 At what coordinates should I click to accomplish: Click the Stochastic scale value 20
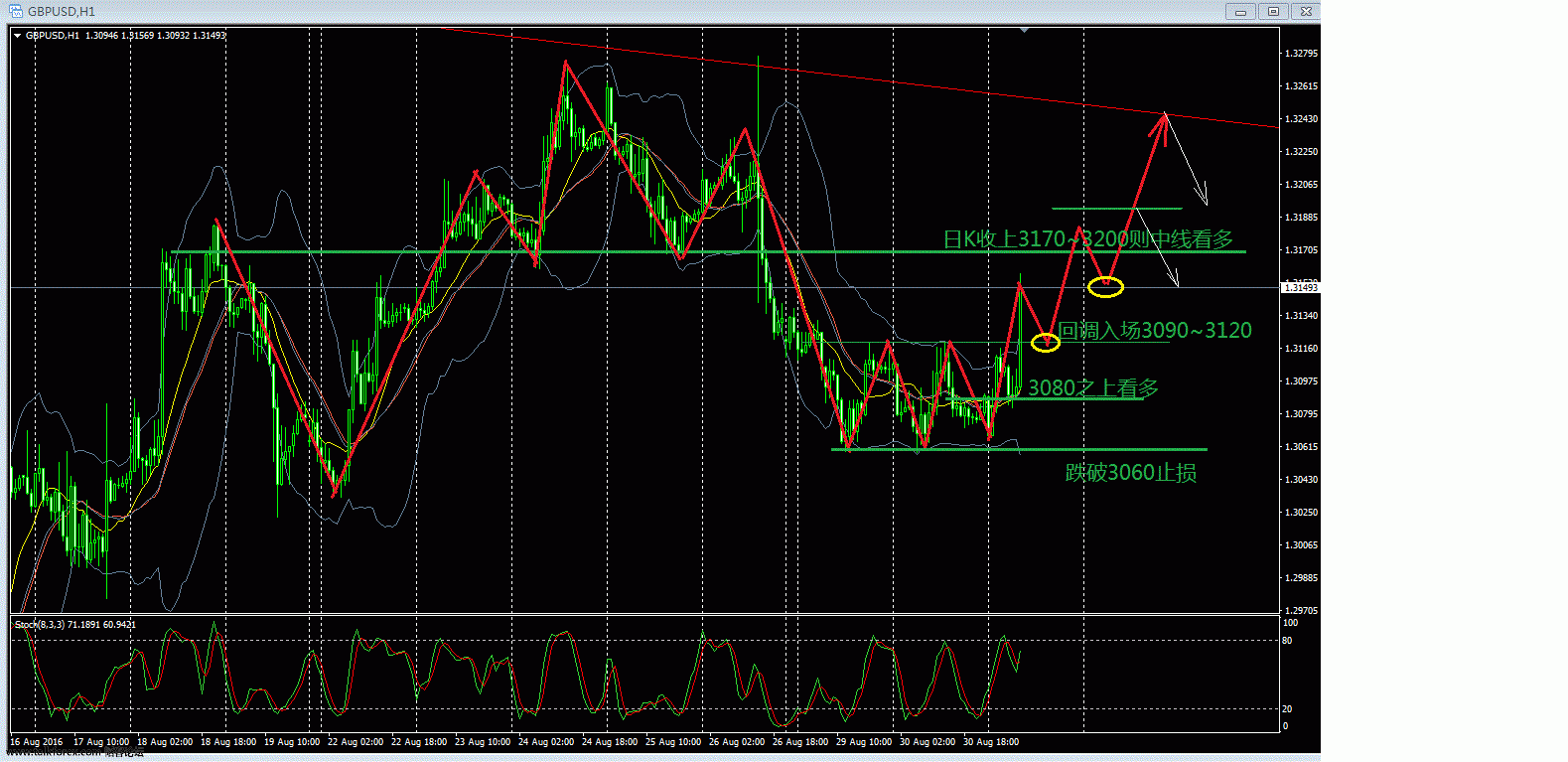coord(1287,709)
